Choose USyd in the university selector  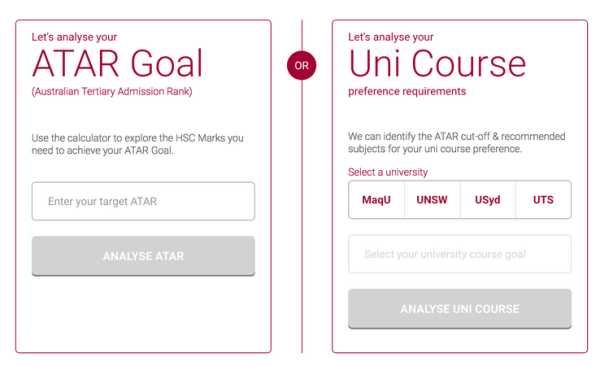(488, 200)
